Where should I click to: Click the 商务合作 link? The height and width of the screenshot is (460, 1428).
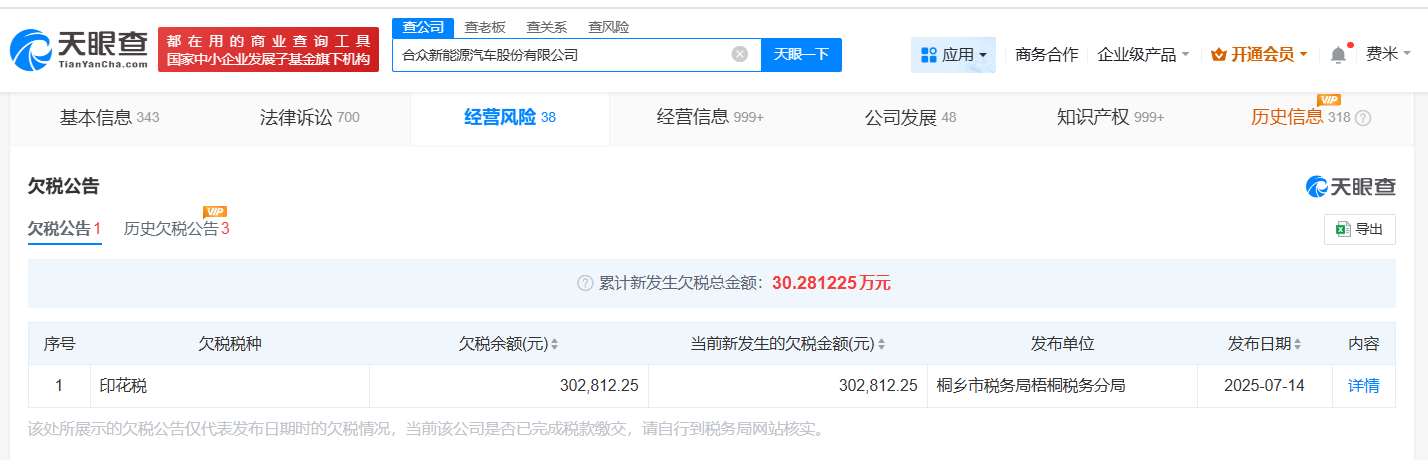[x=1046, y=55]
